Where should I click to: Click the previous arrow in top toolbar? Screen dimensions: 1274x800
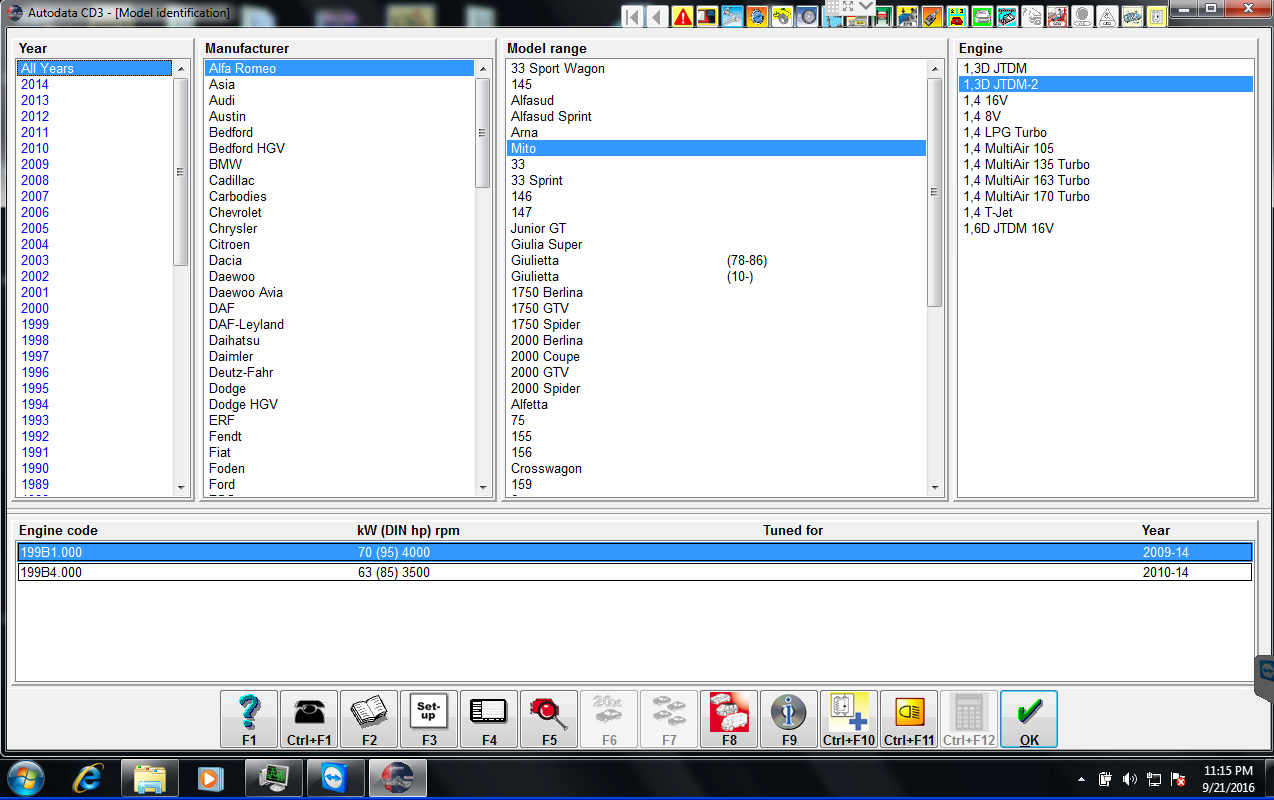pyautogui.click(x=657, y=16)
